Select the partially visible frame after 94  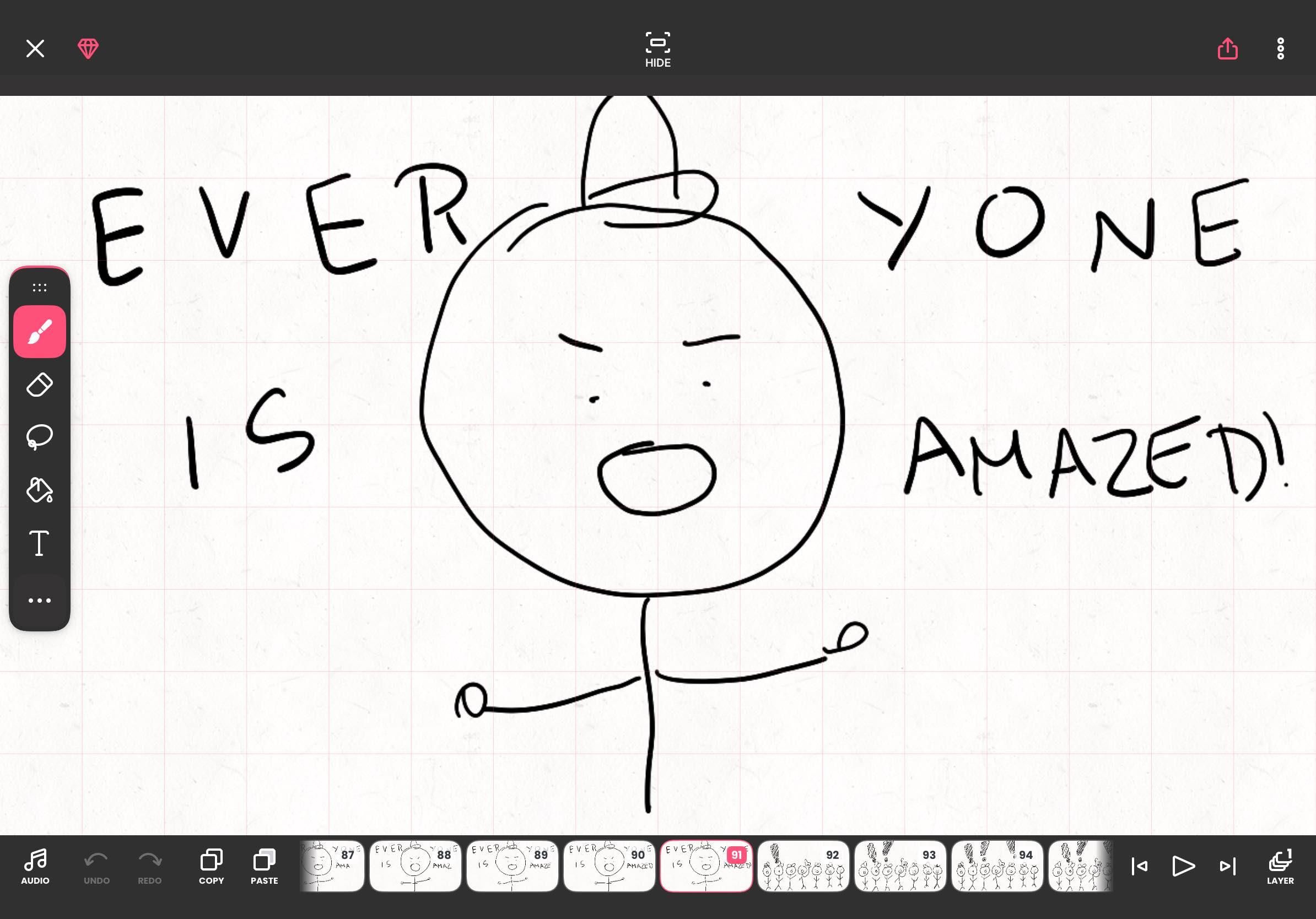[1081, 866]
